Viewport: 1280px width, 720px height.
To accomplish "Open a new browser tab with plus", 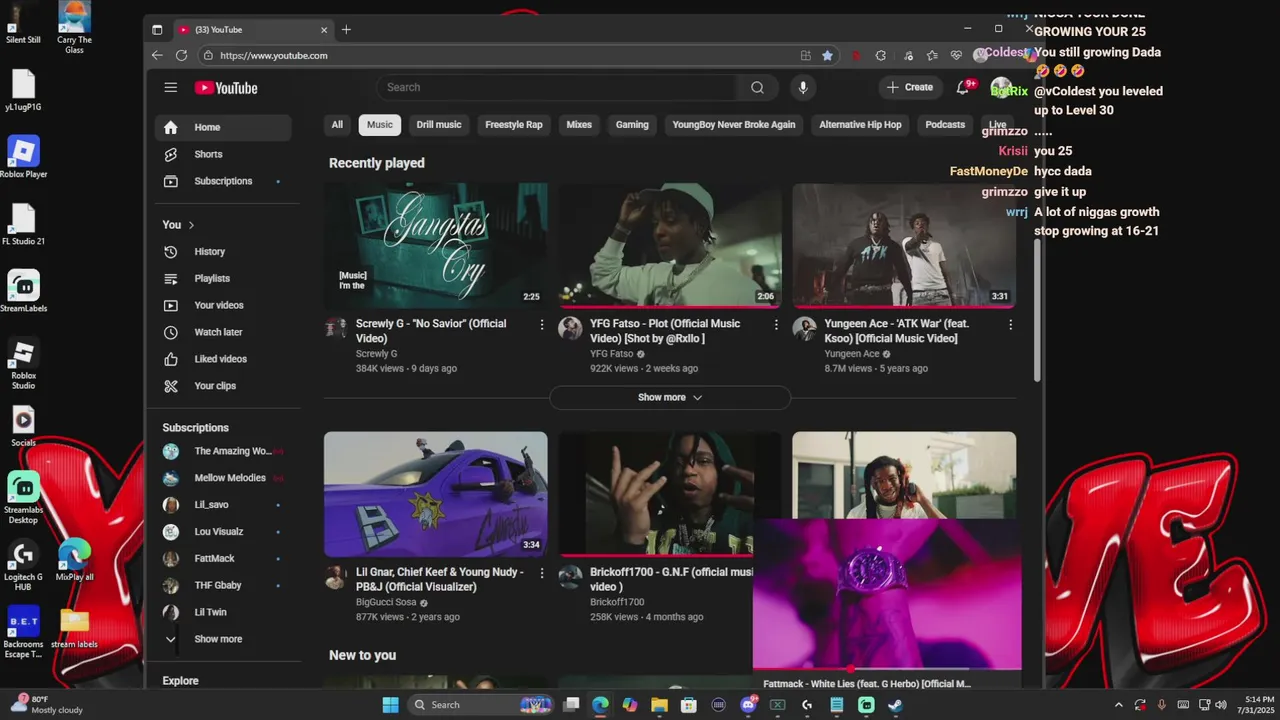I will point(346,30).
